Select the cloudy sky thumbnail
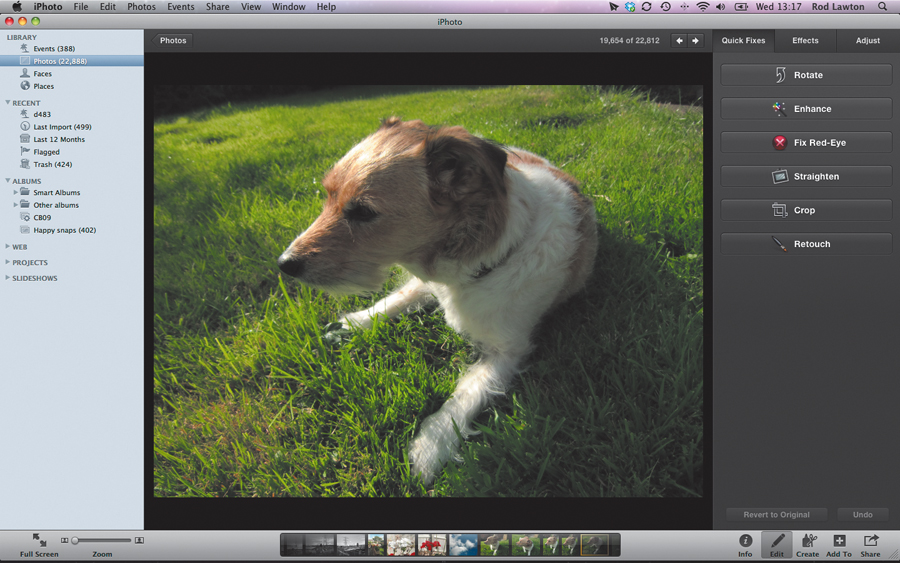The height and width of the screenshot is (563, 900). tap(463, 545)
